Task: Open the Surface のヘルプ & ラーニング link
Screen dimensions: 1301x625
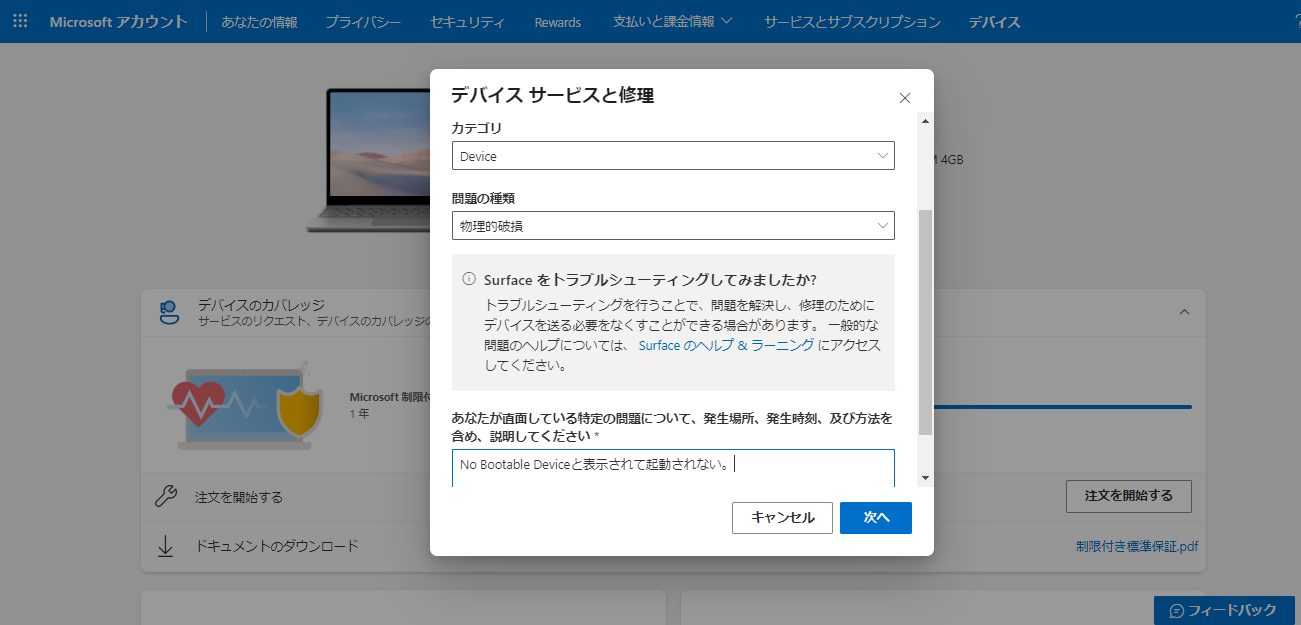Action: pyautogui.click(x=726, y=345)
